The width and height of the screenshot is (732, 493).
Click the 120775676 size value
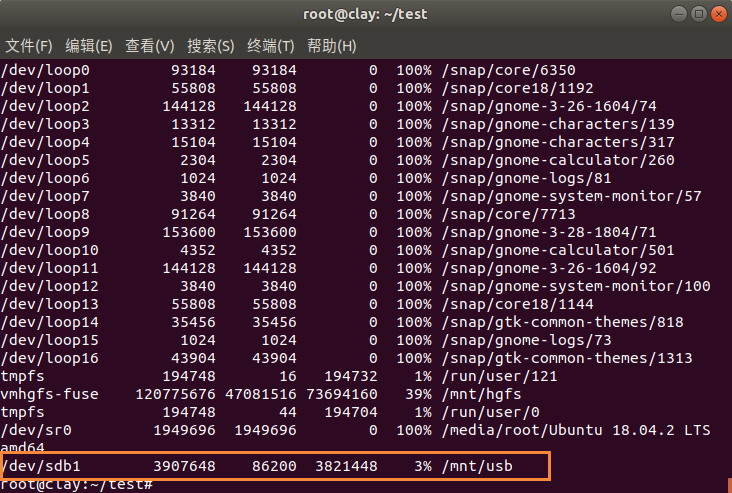pyautogui.click(x=176, y=394)
